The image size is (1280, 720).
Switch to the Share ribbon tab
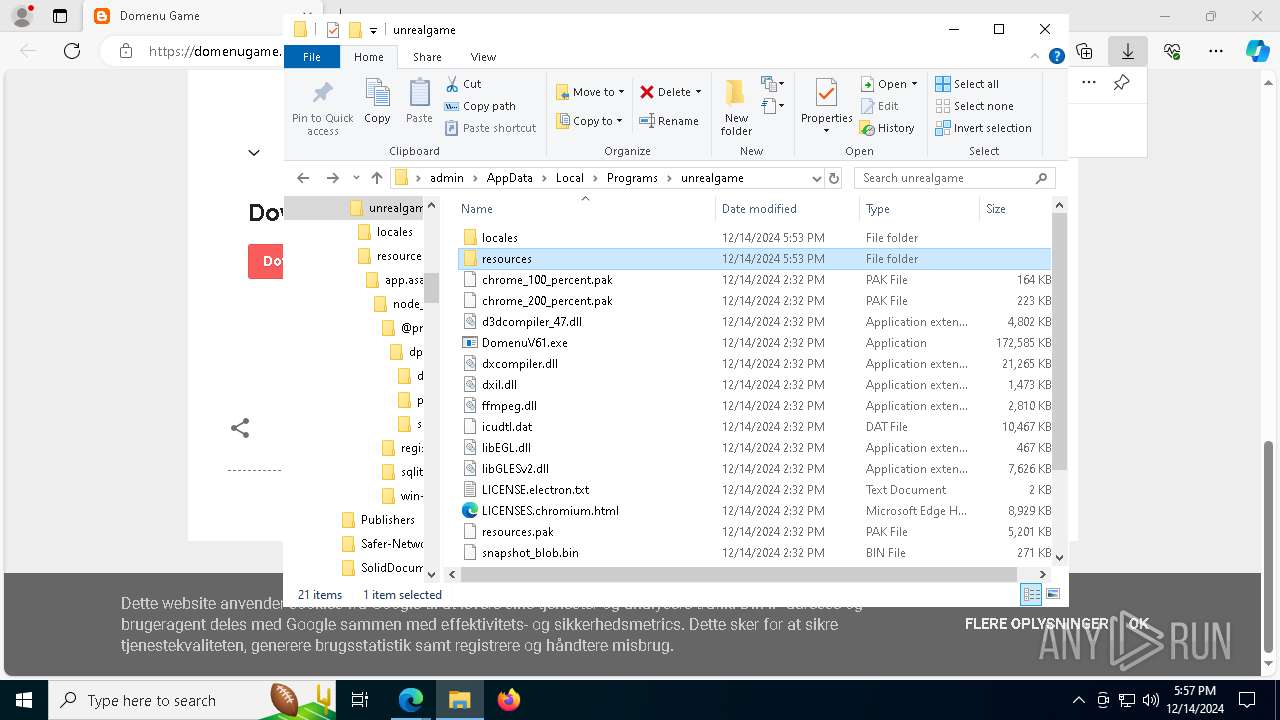click(x=427, y=57)
